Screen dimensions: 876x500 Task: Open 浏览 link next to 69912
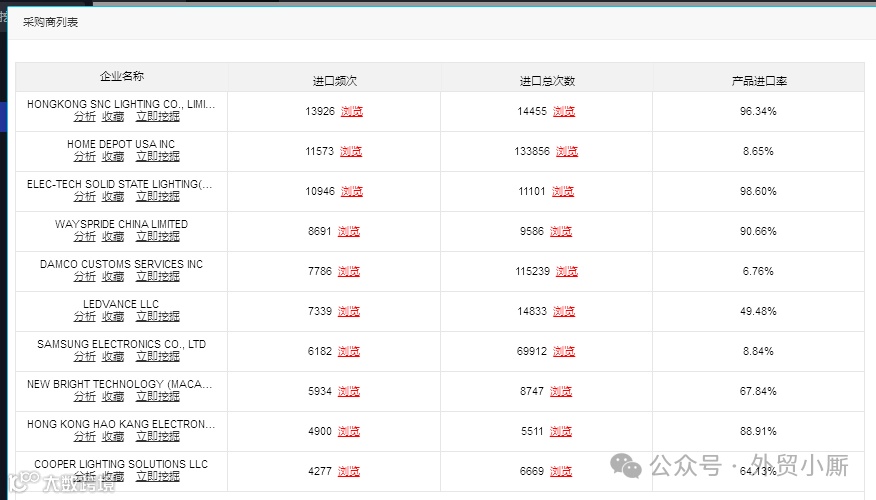click(x=564, y=351)
